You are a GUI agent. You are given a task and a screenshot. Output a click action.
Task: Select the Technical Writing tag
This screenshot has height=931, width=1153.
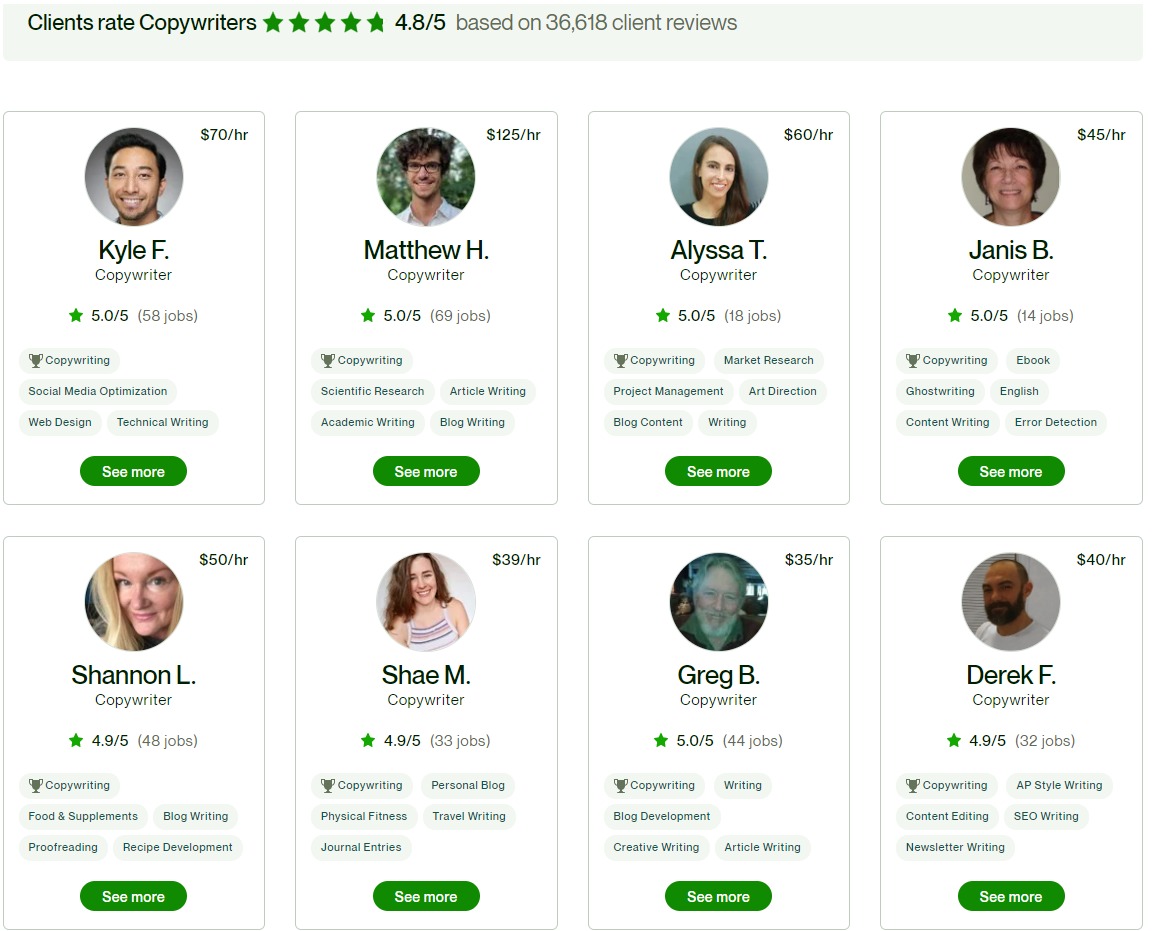[x=163, y=422]
